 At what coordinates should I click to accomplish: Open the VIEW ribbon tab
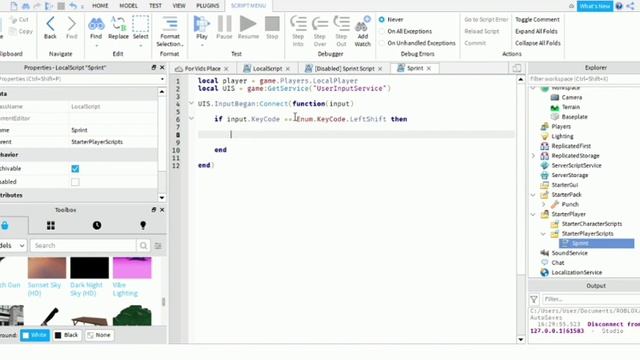point(179,6)
